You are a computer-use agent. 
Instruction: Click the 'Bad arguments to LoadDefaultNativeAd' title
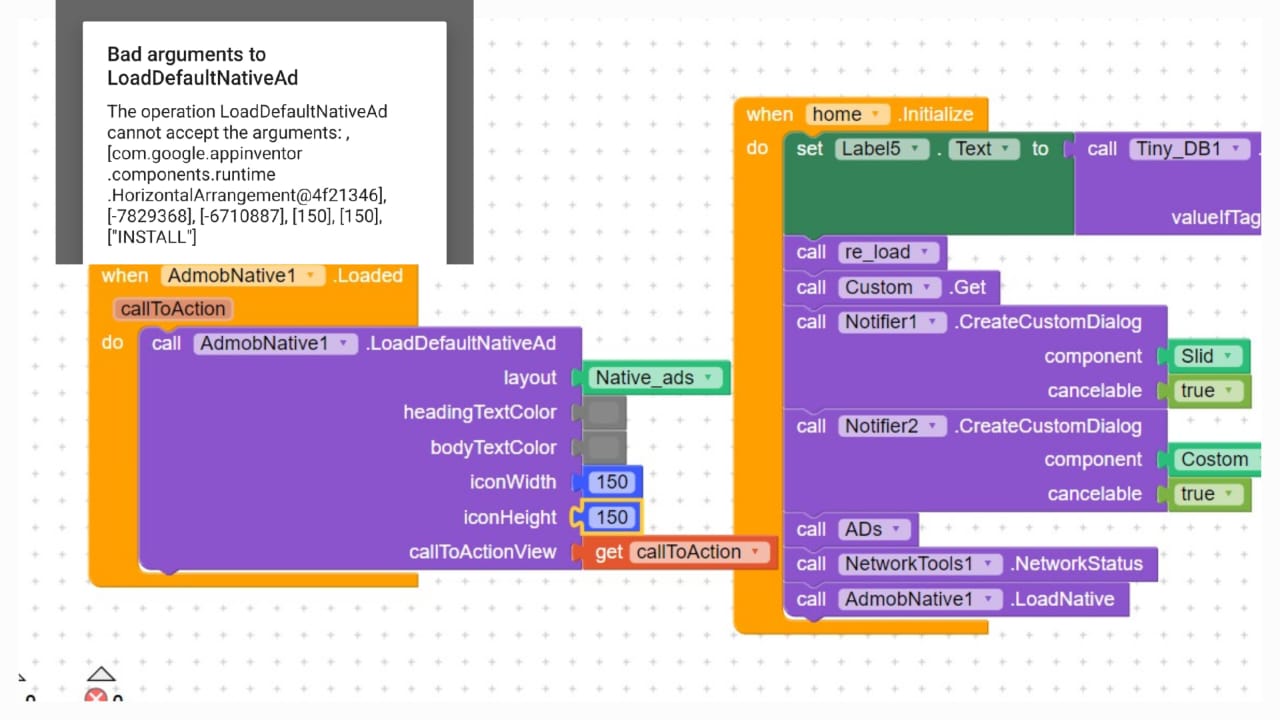[x=203, y=66]
